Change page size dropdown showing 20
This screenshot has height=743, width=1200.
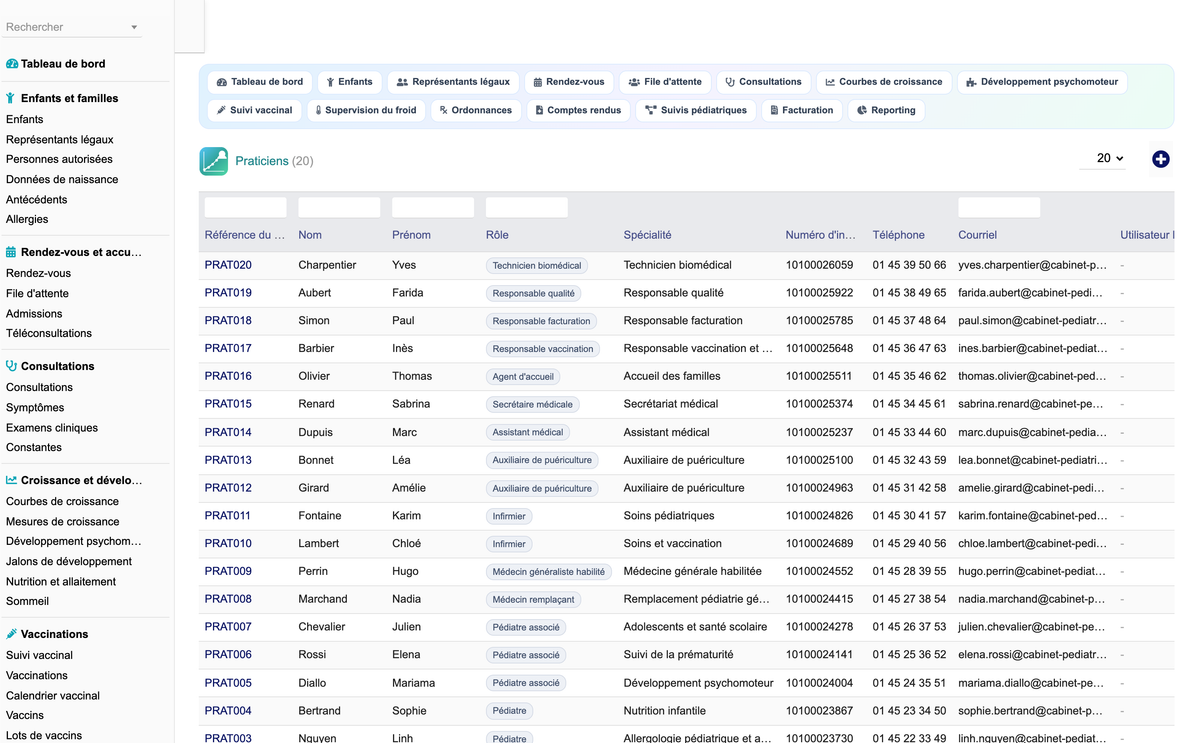coord(1103,159)
